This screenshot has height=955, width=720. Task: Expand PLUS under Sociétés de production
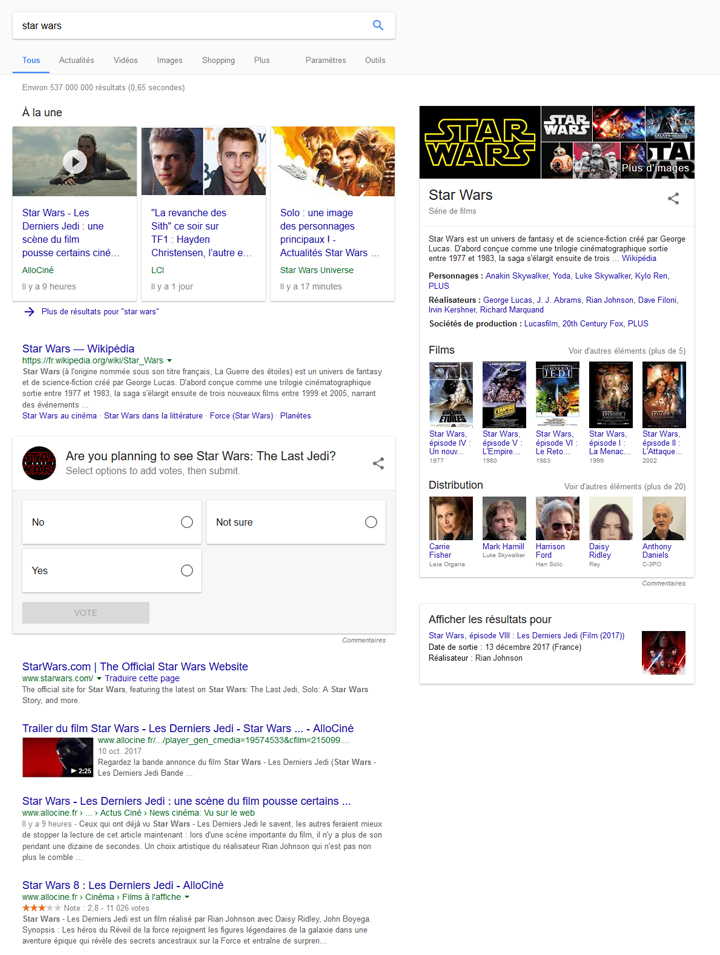point(638,323)
